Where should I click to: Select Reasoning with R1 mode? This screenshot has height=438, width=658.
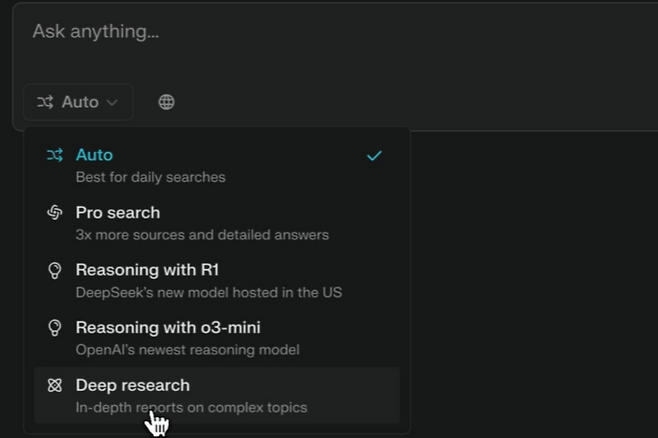point(147,270)
